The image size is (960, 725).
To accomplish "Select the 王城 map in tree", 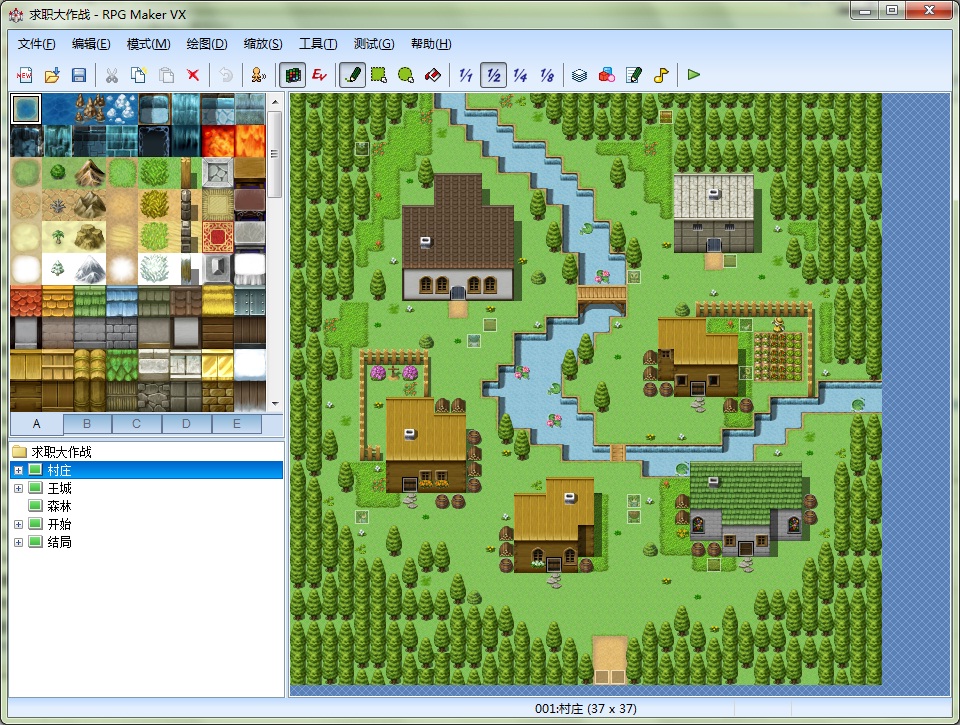I will coord(59,488).
